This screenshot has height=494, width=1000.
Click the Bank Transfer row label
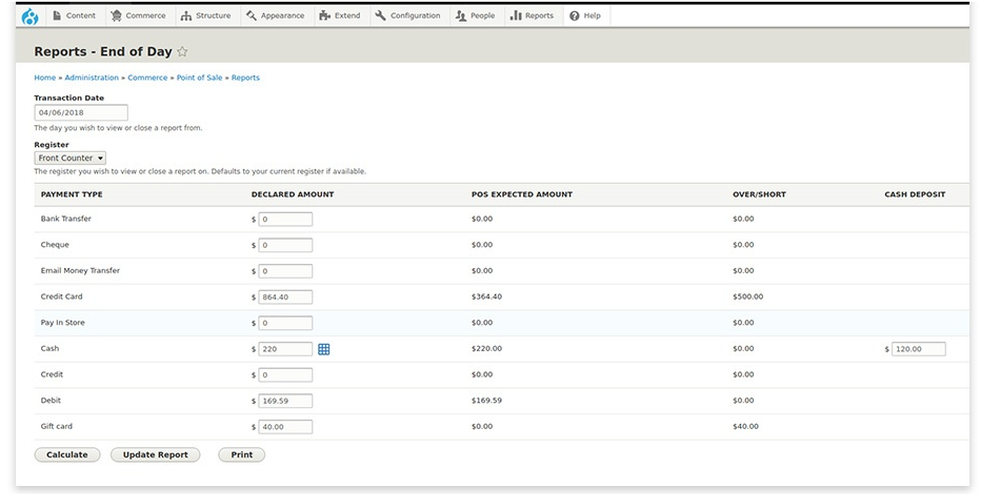[66, 219]
